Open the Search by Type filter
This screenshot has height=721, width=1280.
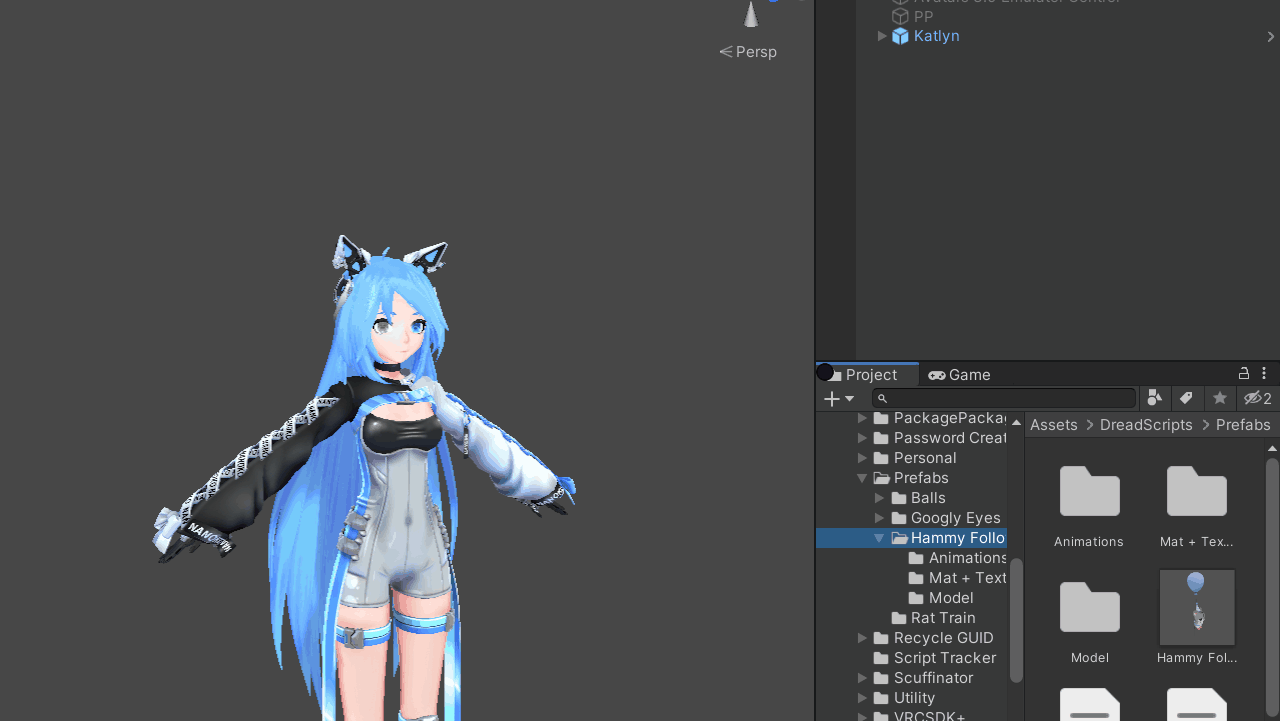coord(1154,398)
